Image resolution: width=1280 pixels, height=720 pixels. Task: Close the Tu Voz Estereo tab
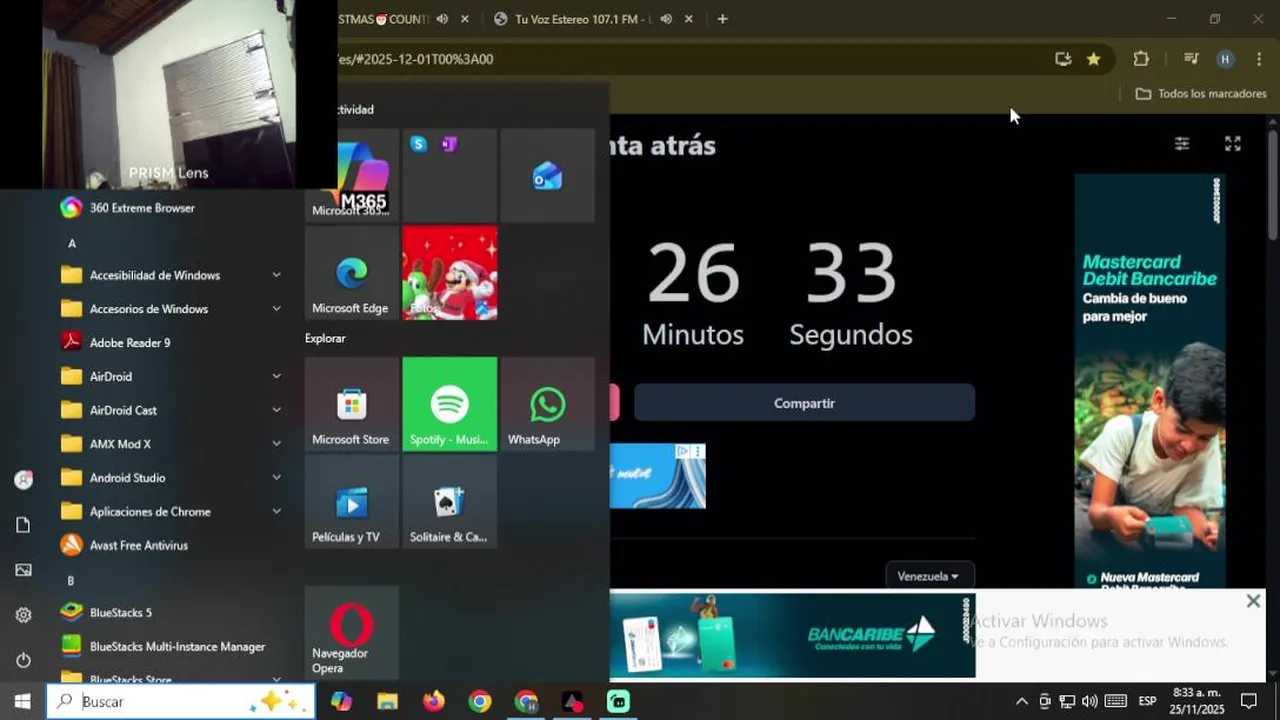pyautogui.click(x=689, y=19)
